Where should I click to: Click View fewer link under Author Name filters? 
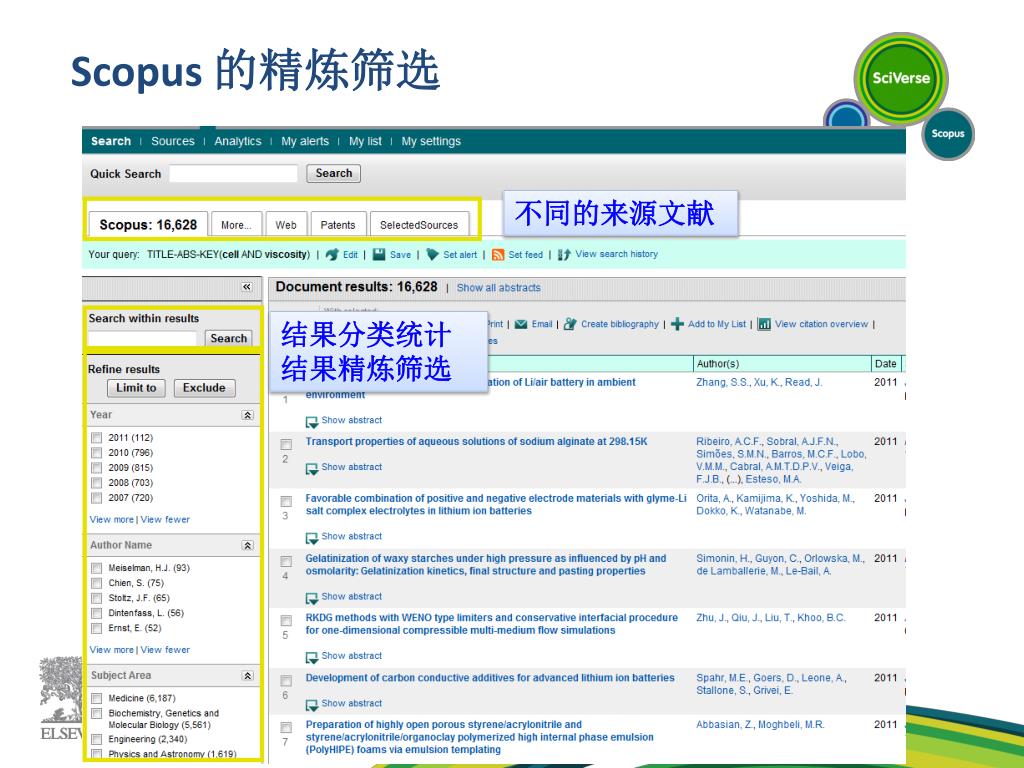point(165,650)
